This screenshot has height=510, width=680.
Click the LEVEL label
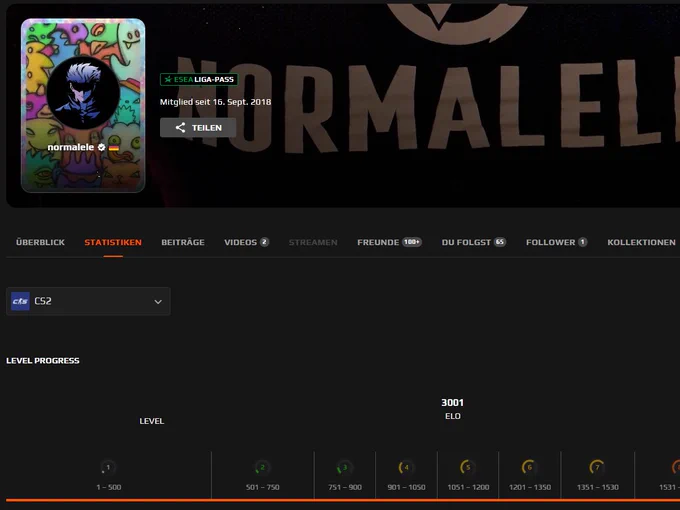[151, 421]
